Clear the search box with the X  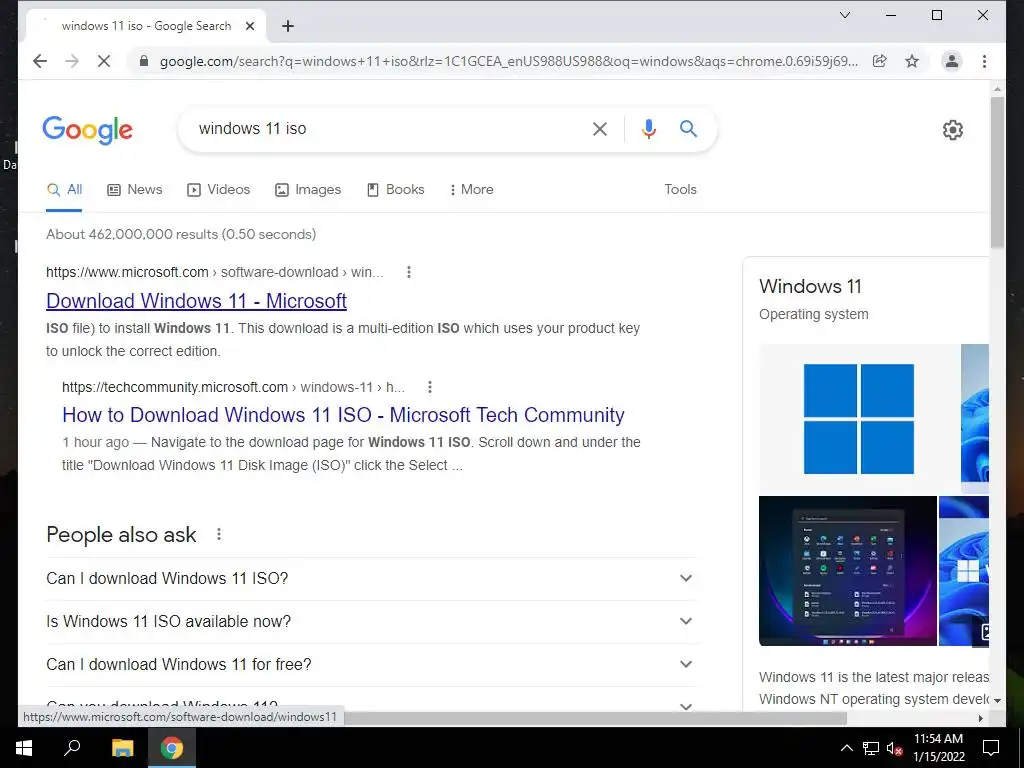point(600,129)
